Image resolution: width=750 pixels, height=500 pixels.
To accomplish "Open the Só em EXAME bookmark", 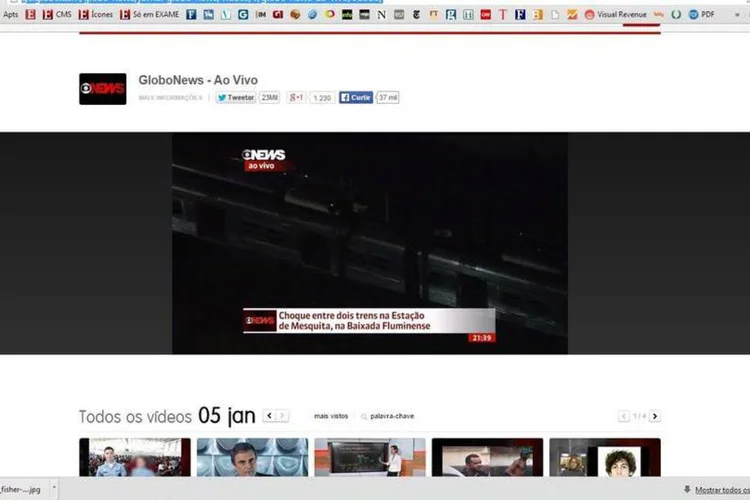I will click(x=149, y=14).
